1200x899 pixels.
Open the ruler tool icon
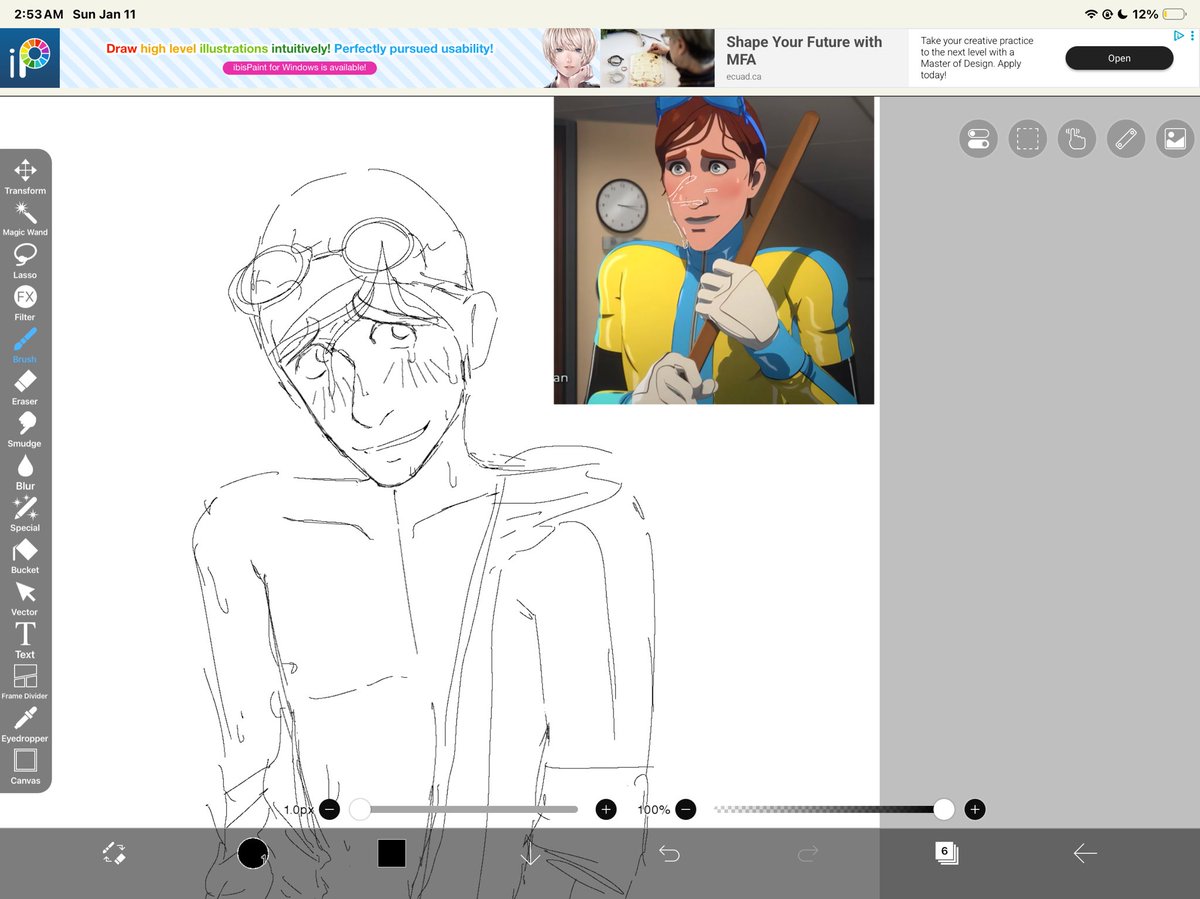[1126, 139]
